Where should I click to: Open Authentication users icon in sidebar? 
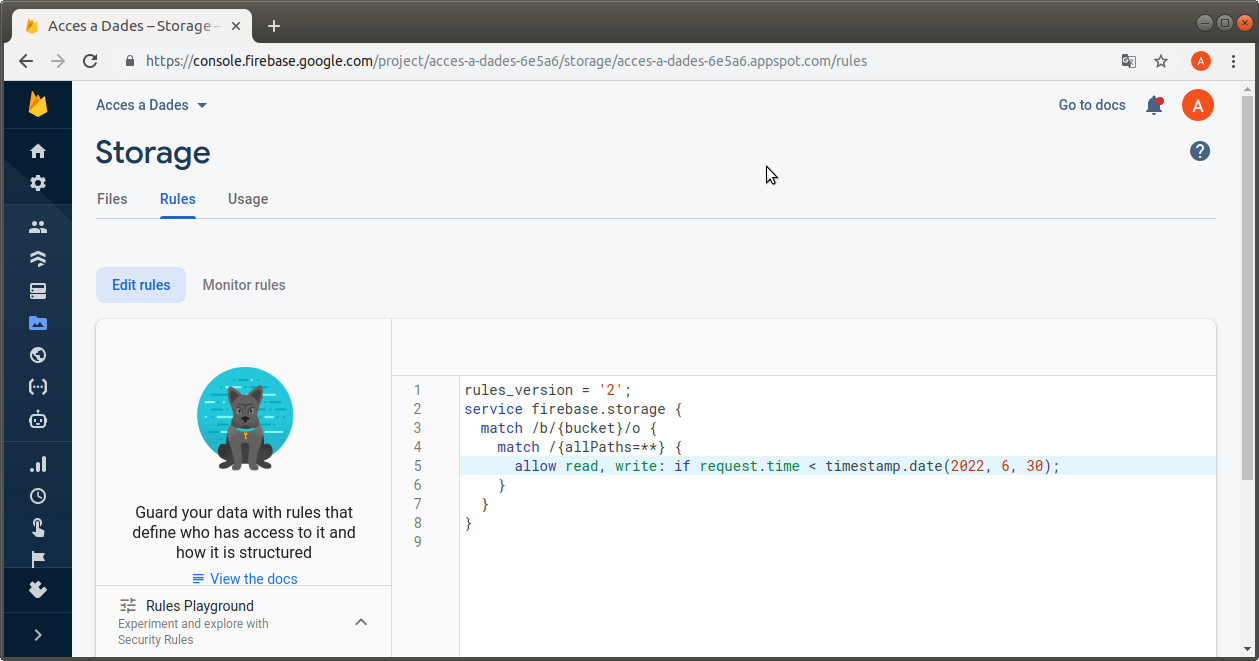click(x=38, y=227)
